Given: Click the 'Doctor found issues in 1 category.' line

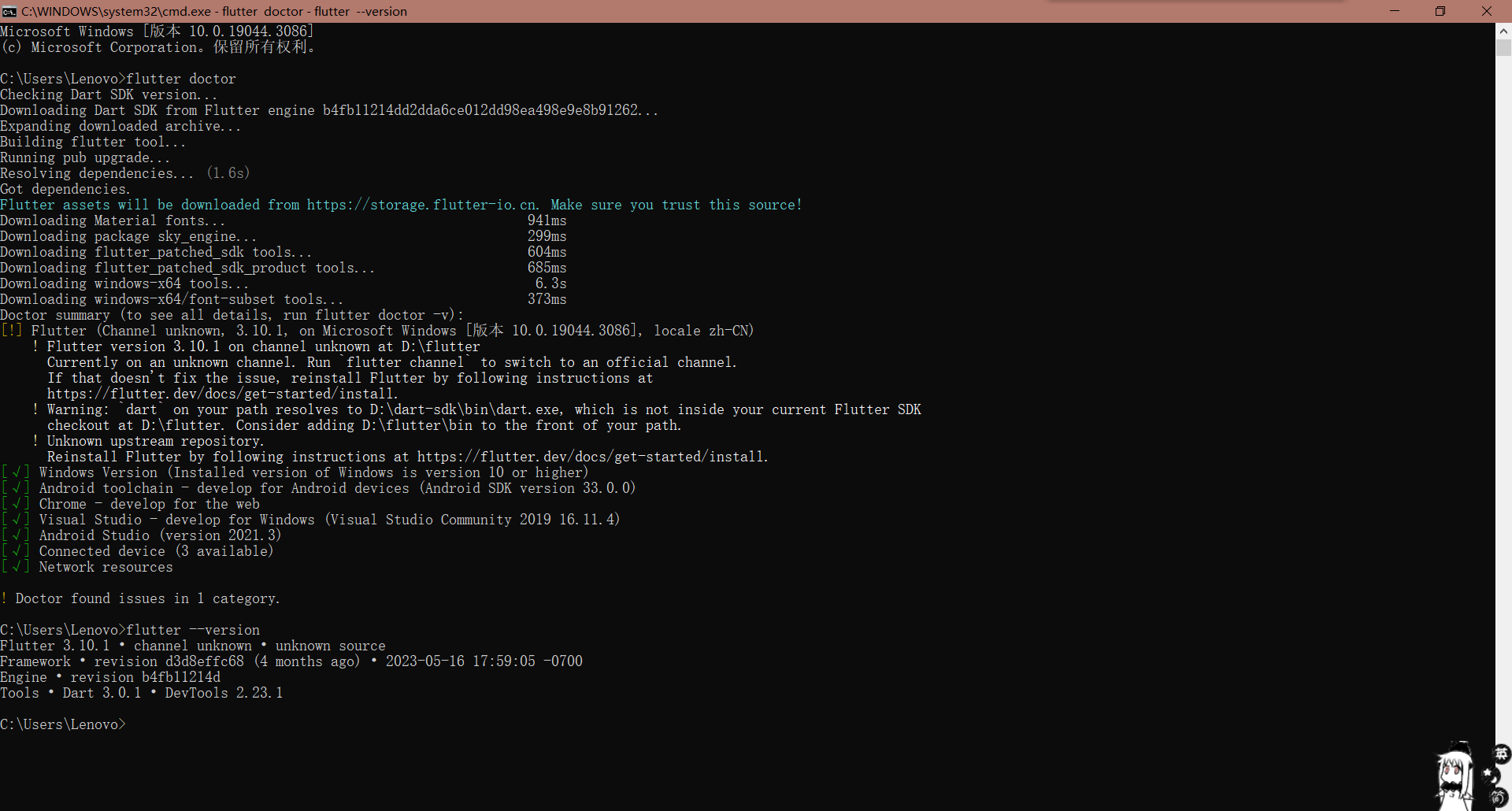Looking at the screenshot, I should (x=140, y=598).
